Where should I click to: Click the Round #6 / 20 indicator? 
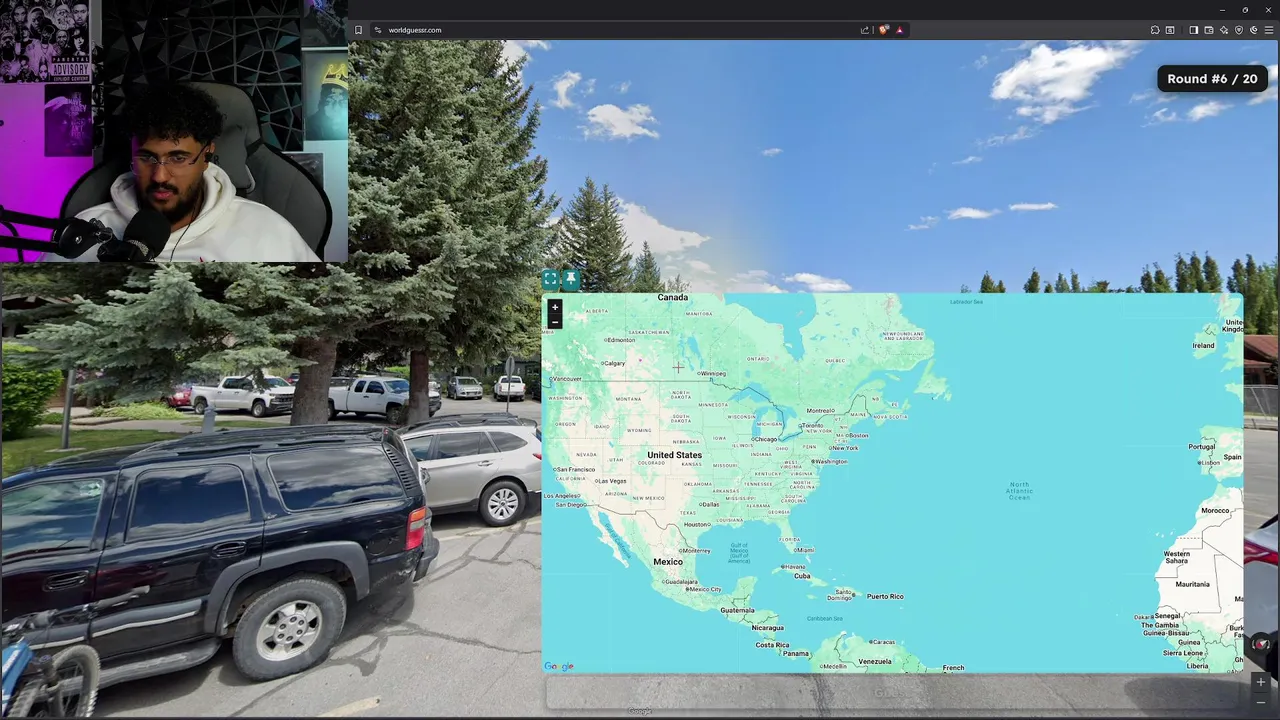[1212, 79]
